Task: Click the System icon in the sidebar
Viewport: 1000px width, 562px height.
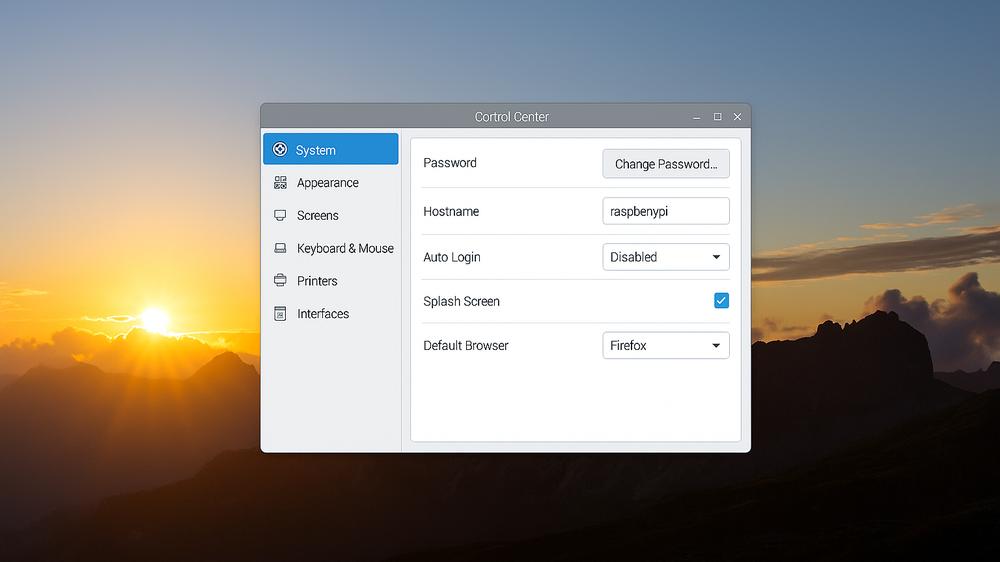Action: point(280,150)
